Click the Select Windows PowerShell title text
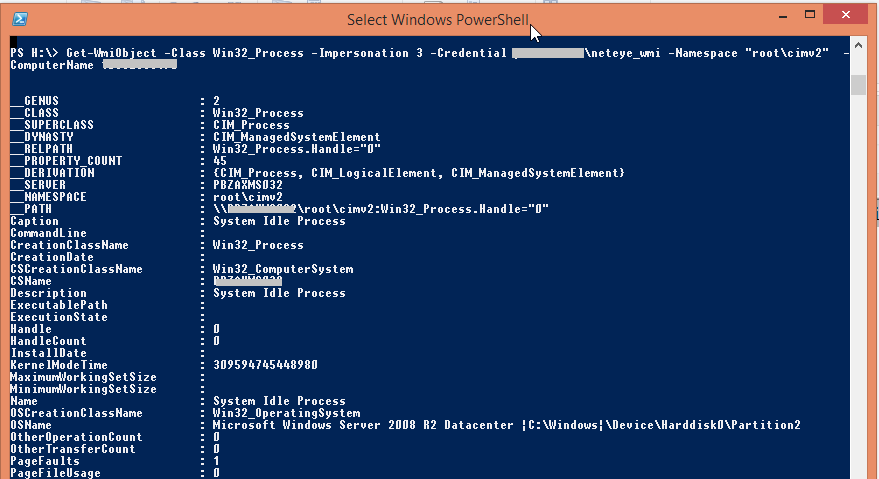The image size is (879, 479). click(438, 20)
